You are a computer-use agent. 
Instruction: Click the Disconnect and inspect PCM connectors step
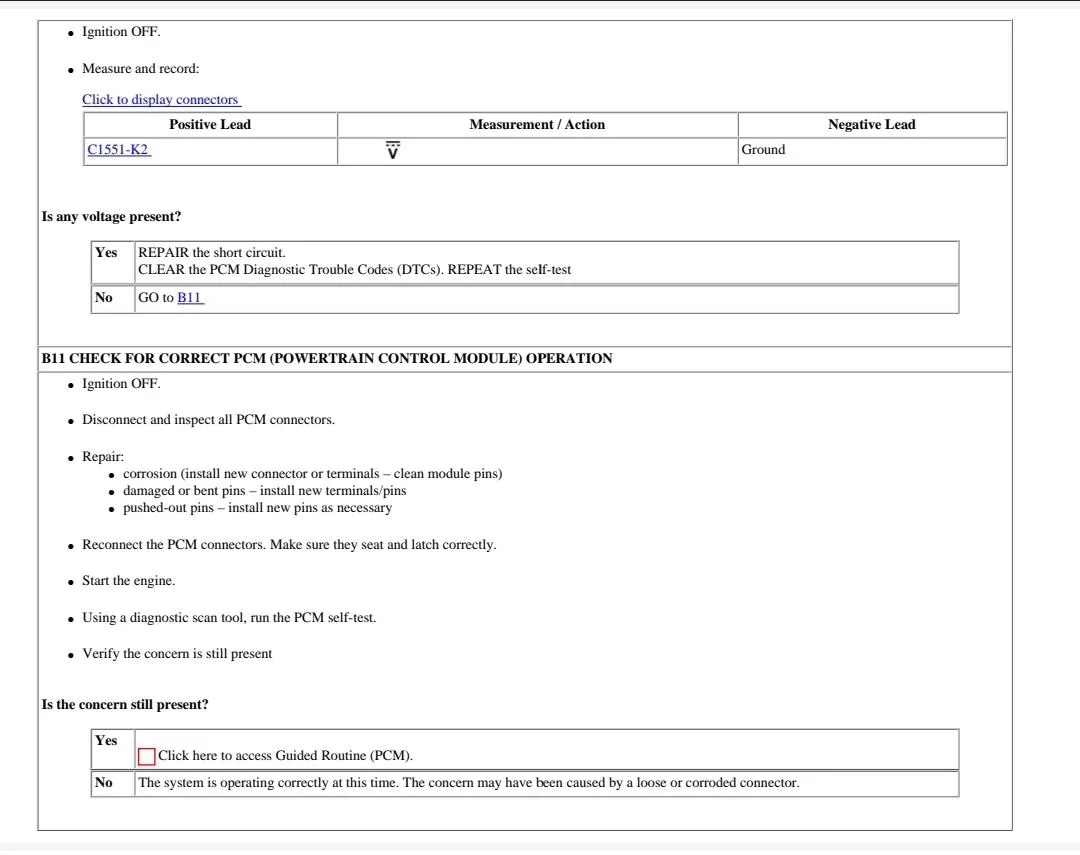click(x=208, y=420)
